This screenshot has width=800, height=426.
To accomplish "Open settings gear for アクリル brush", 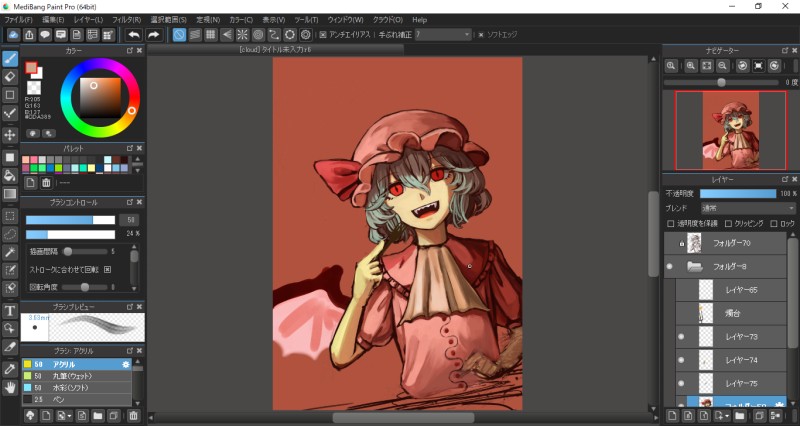I will pos(126,364).
